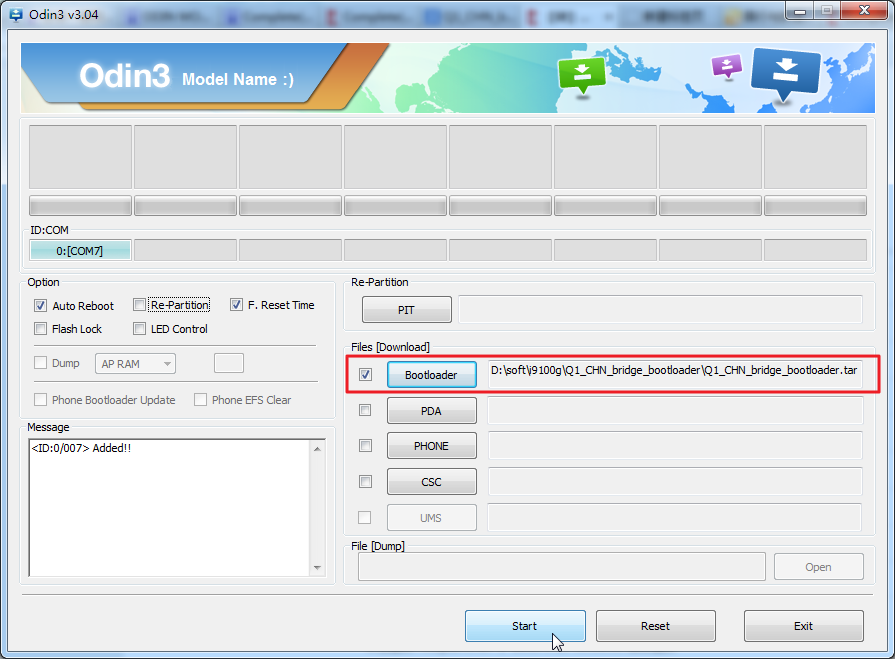
Task: Click the PDA file path field
Action: tap(675, 410)
